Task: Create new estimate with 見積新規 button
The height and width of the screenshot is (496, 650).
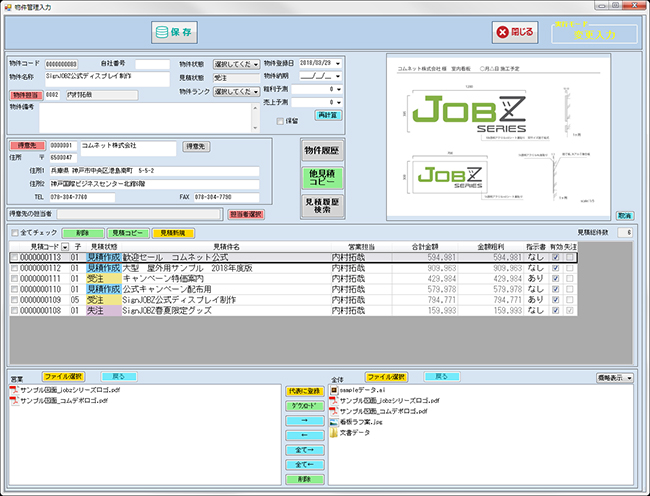Action: point(173,233)
